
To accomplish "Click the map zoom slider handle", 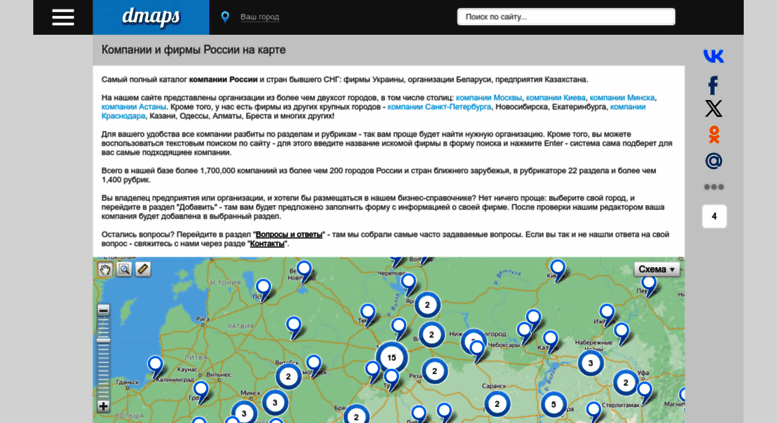I will pos(103,340).
